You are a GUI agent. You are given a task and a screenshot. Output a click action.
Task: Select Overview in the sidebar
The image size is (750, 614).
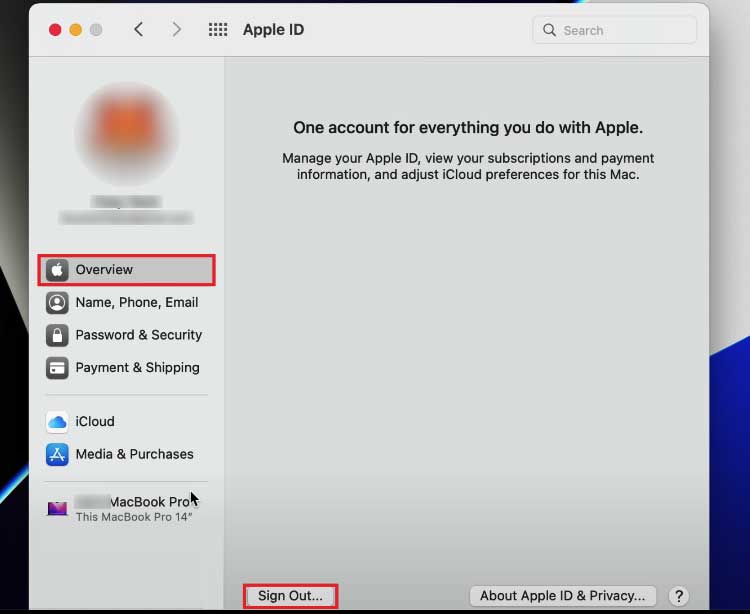point(127,270)
